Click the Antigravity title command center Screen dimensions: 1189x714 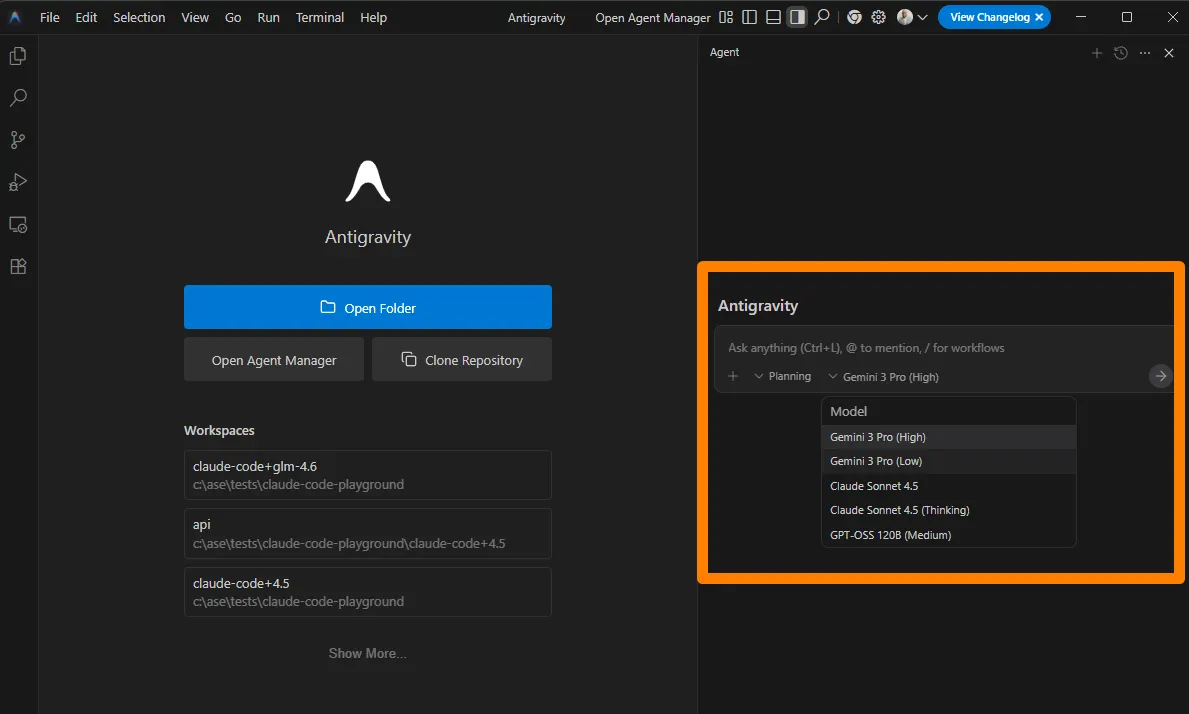[x=536, y=17]
